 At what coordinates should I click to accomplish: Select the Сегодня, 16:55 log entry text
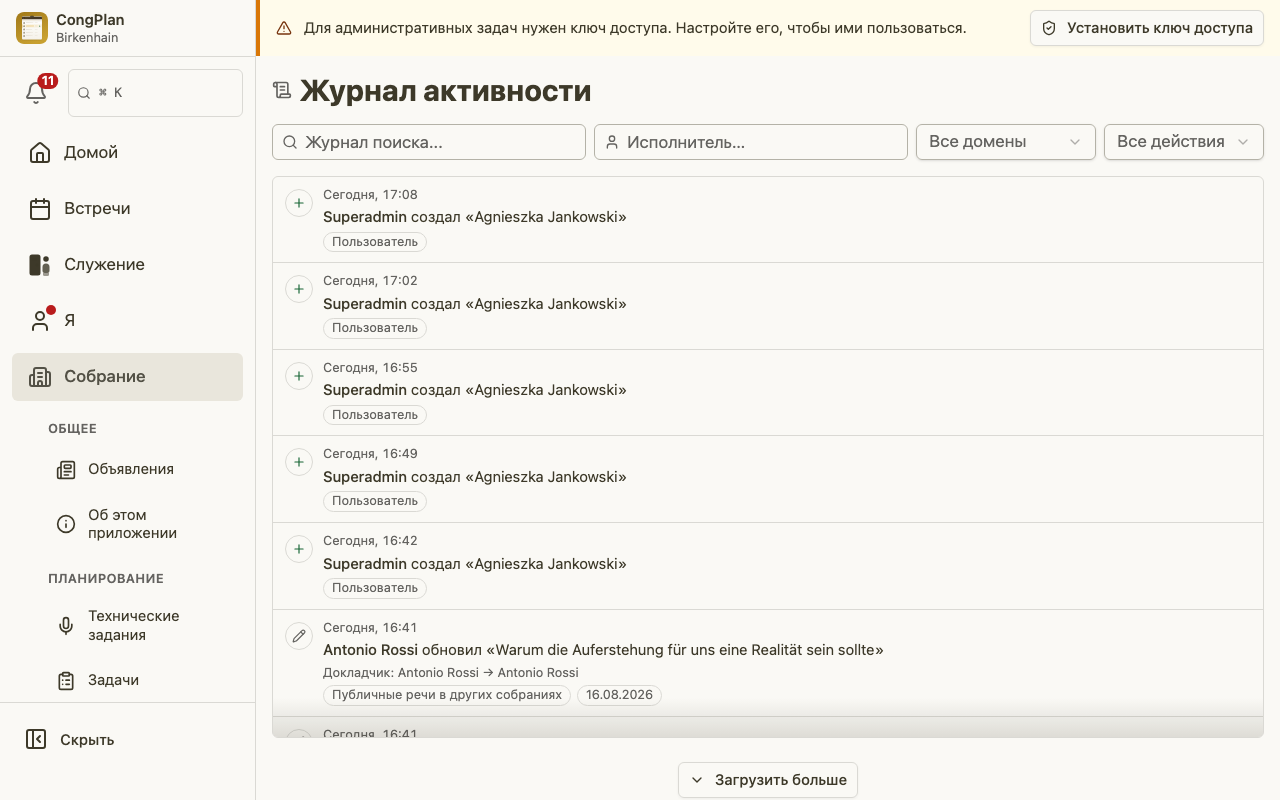[x=370, y=368]
